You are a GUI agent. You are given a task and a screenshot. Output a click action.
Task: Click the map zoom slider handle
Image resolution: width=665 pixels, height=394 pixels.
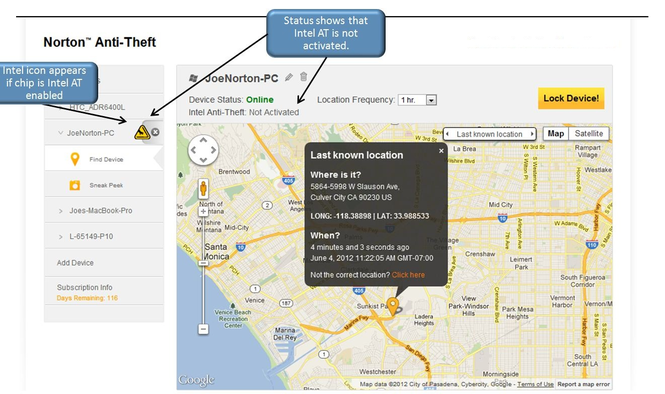click(203, 263)
